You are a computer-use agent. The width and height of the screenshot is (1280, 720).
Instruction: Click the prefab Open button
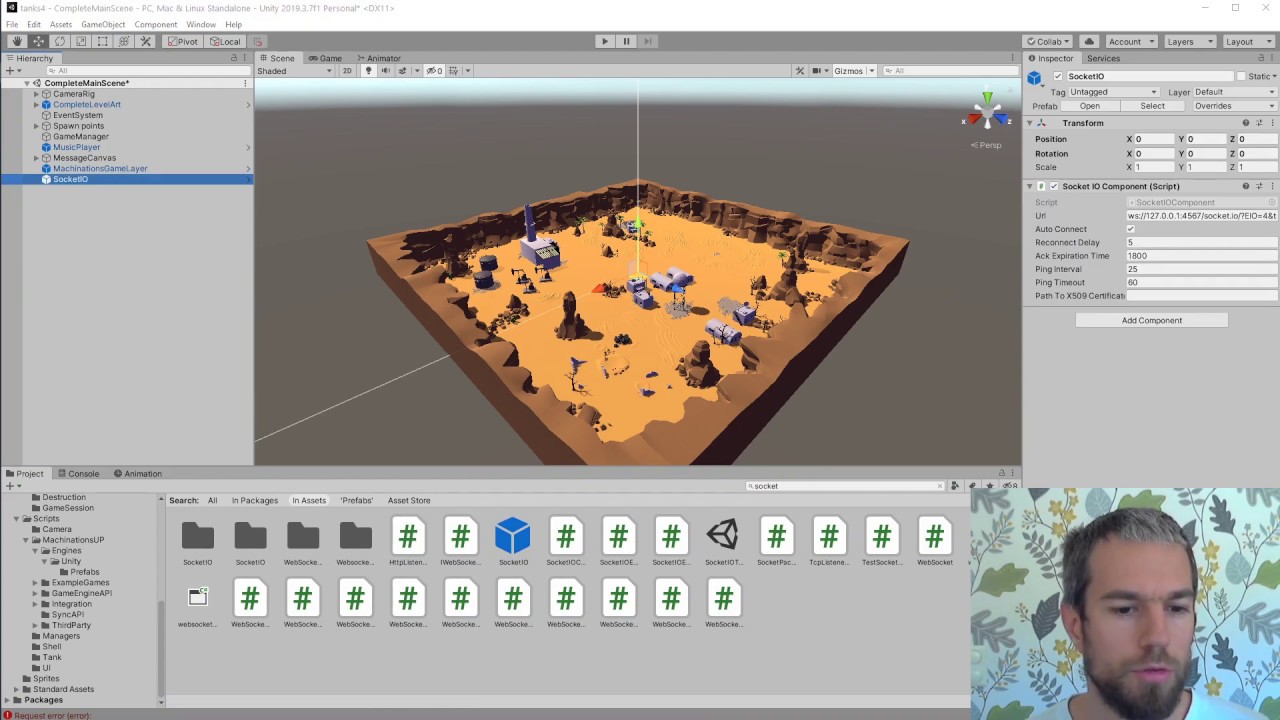1090,106
